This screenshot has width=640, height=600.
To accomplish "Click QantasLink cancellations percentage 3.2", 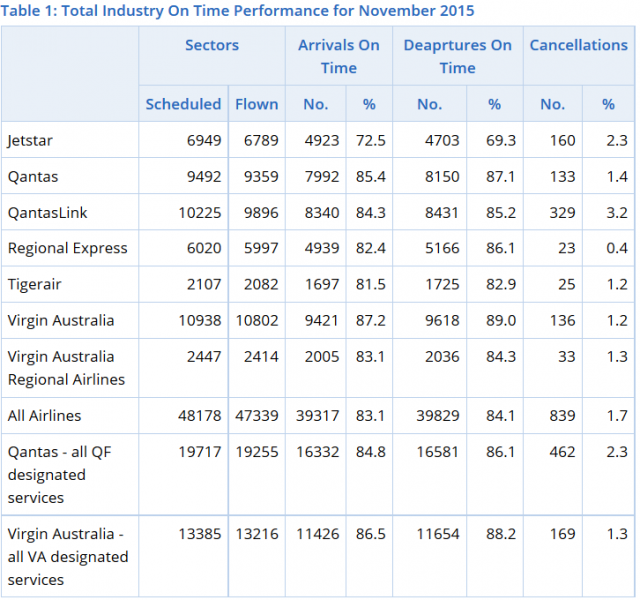I will point(617,213).
